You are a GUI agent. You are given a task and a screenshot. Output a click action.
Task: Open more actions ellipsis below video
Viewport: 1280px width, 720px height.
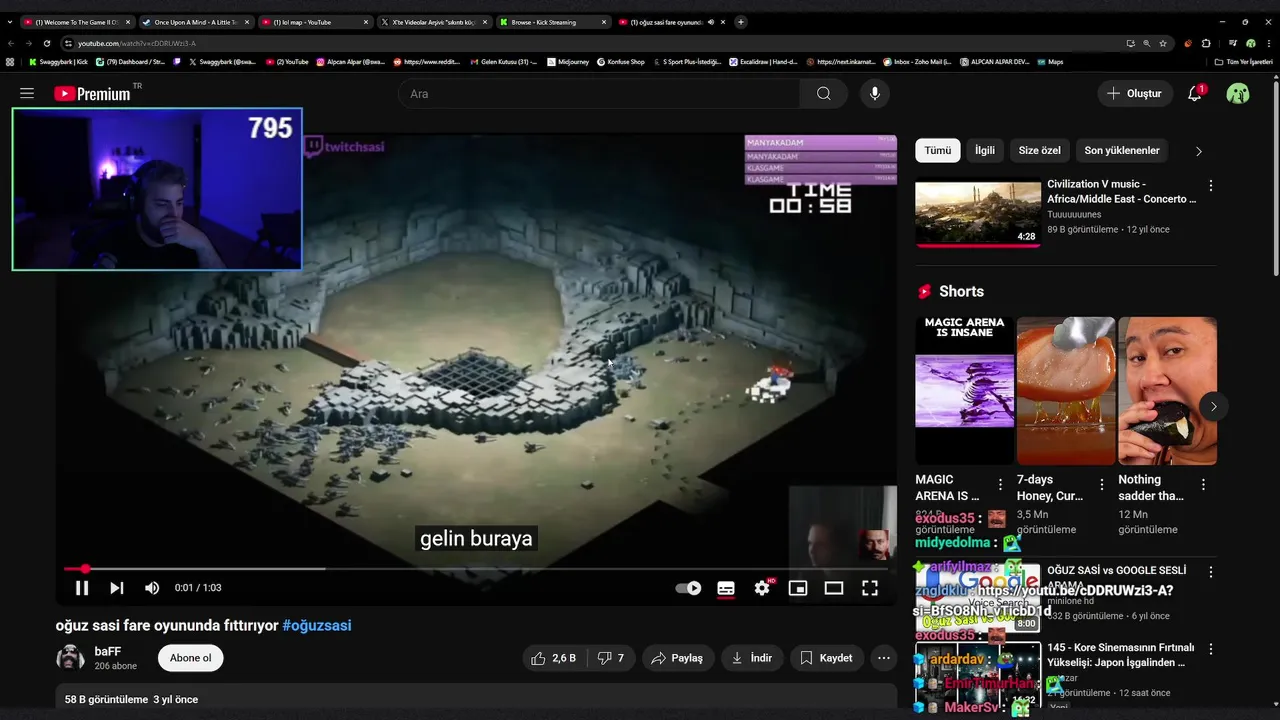884,658
